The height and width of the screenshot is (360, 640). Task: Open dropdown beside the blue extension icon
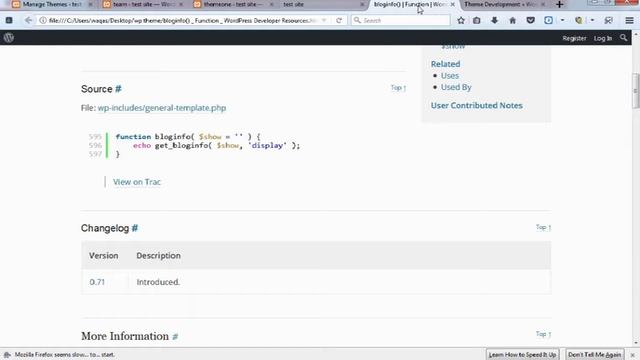tap(562, 20)
